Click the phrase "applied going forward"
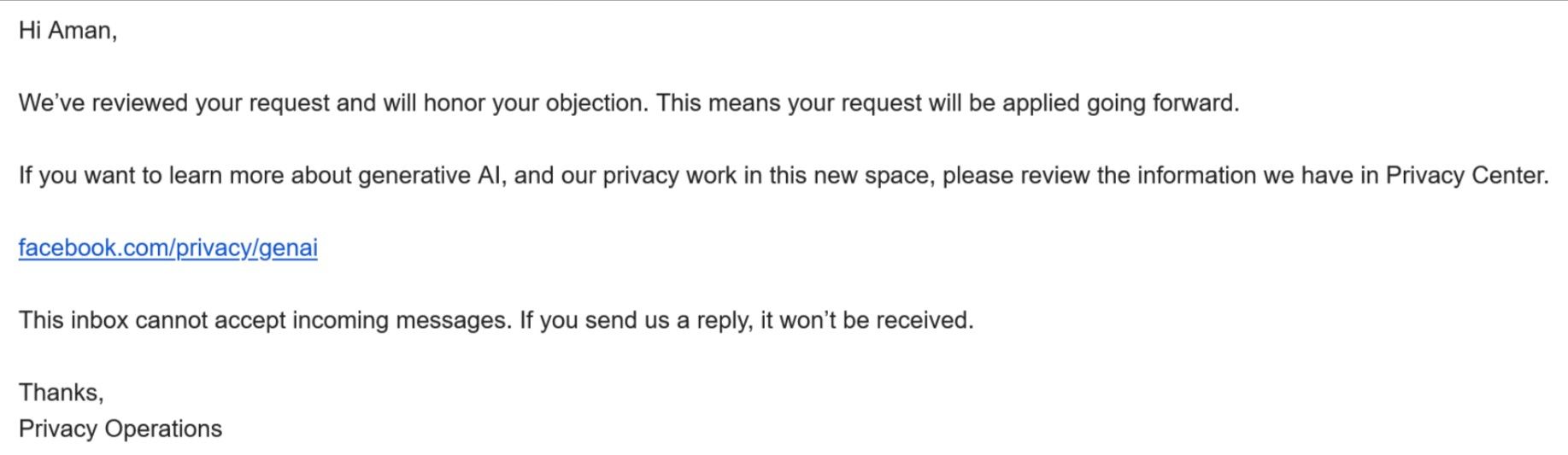The height and width of the screenshot is (455, 1568). click(x=1119, y=103)
